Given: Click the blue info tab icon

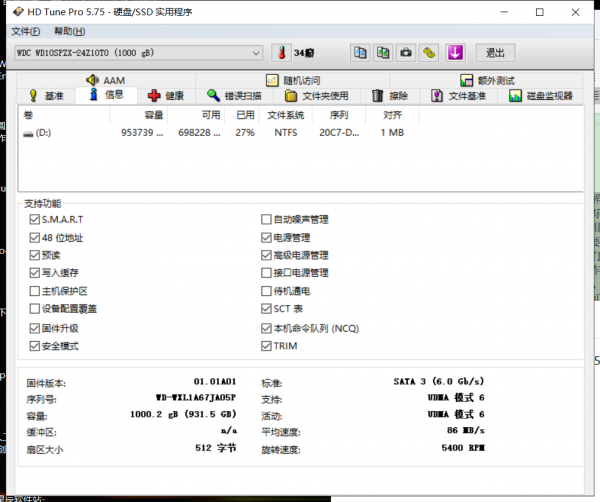Looking at the screenshot, I should pos(93,94).
